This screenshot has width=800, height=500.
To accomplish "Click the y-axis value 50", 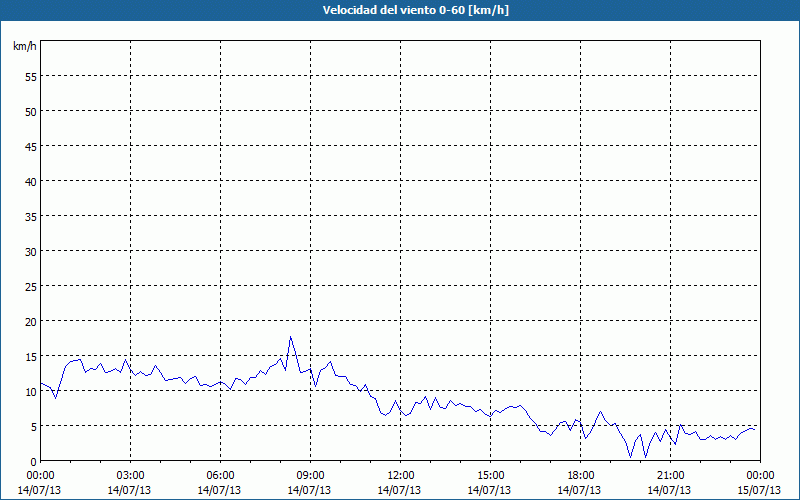I will (31, 112).
